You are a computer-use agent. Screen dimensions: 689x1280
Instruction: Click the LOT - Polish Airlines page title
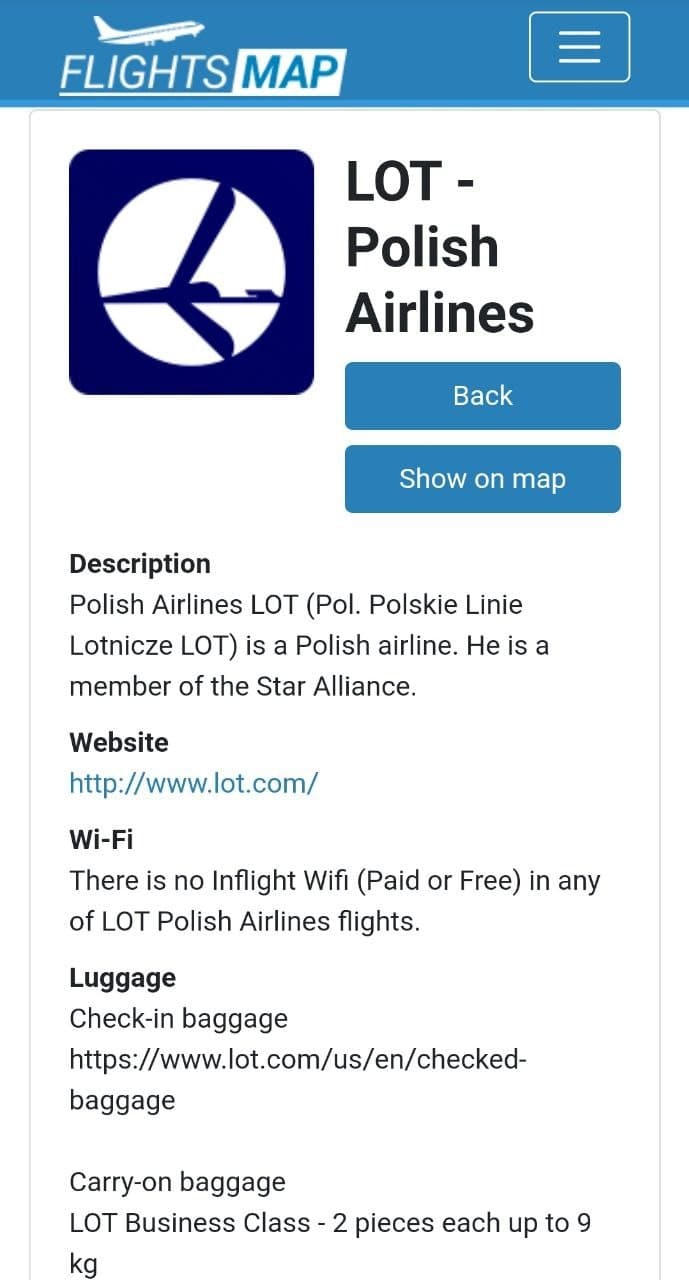(x=440, y=246)
